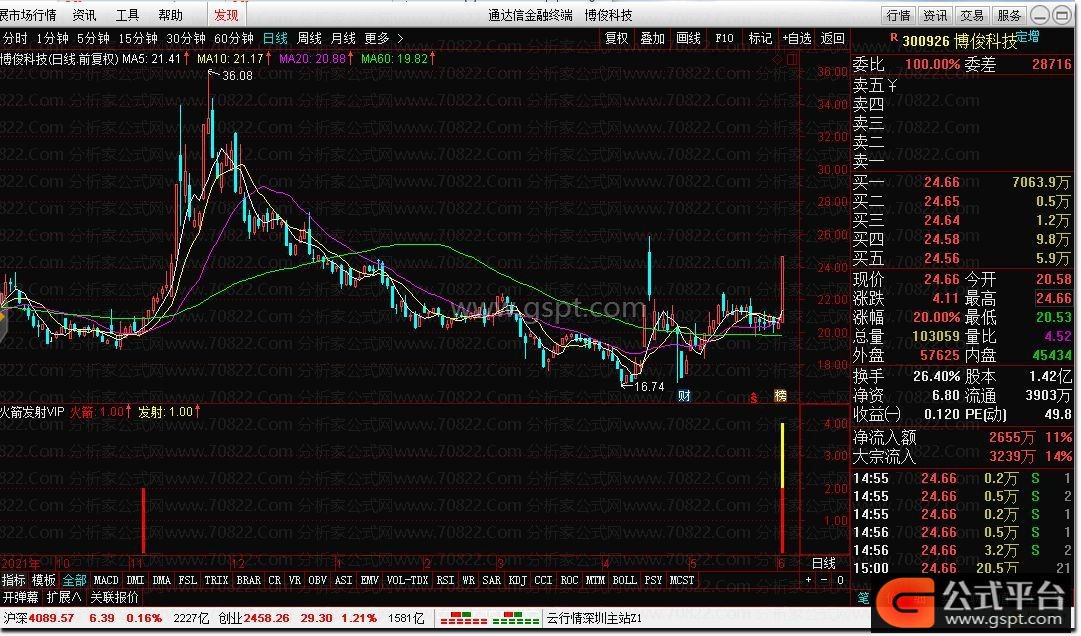1081x636 pixels.
Task: Select the 5分钟 period tab
Action: [93, 39]
